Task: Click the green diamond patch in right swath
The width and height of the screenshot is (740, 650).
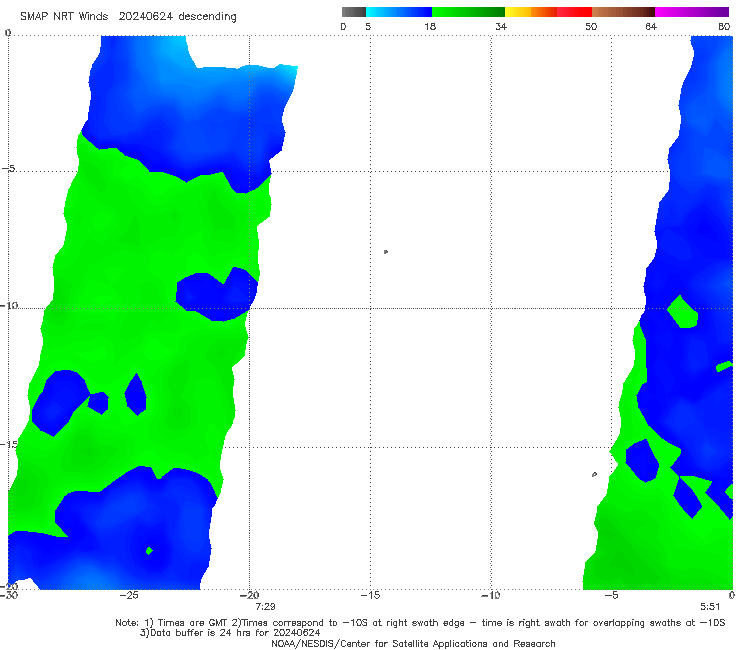Action: coord(682,312)
